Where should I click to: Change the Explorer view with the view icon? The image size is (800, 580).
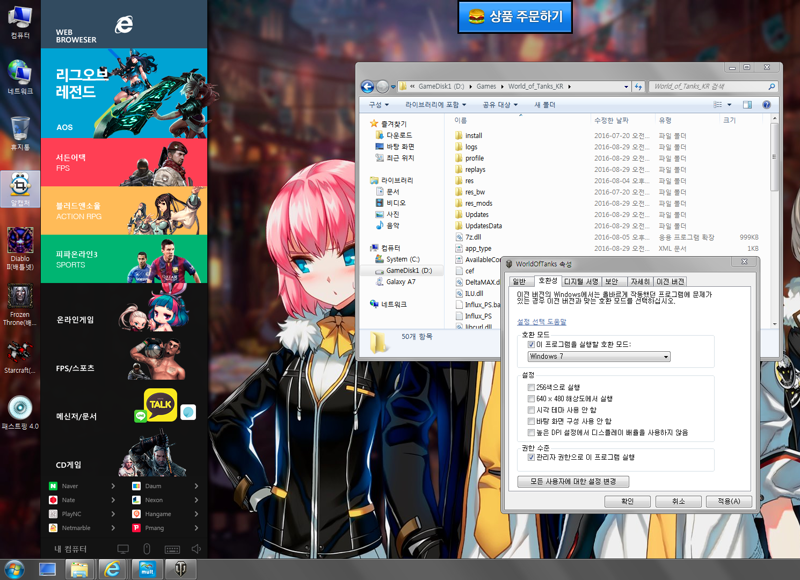click(x=718, y=105)
